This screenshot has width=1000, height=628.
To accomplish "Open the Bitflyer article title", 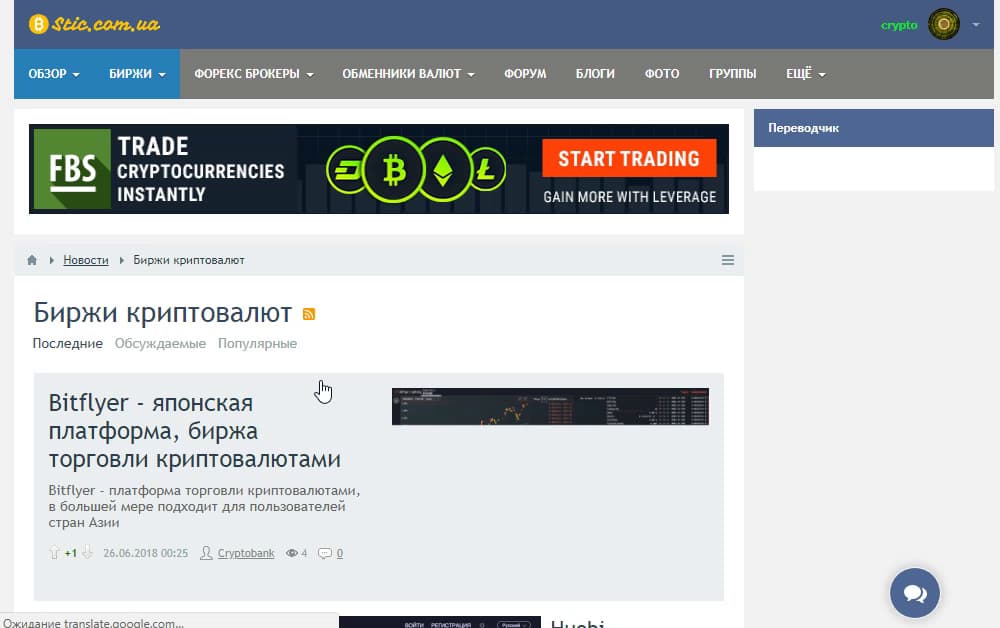I will [x=195, y=431].
